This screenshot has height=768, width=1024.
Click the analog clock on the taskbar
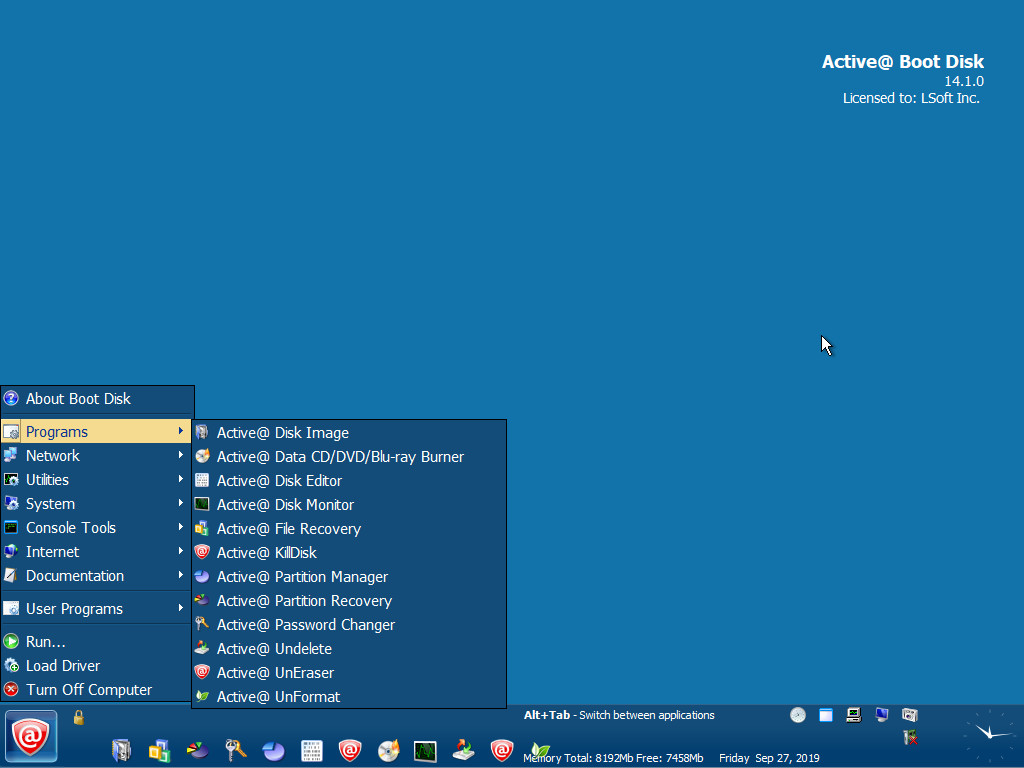pyautogui.click(x=991, y=734)
